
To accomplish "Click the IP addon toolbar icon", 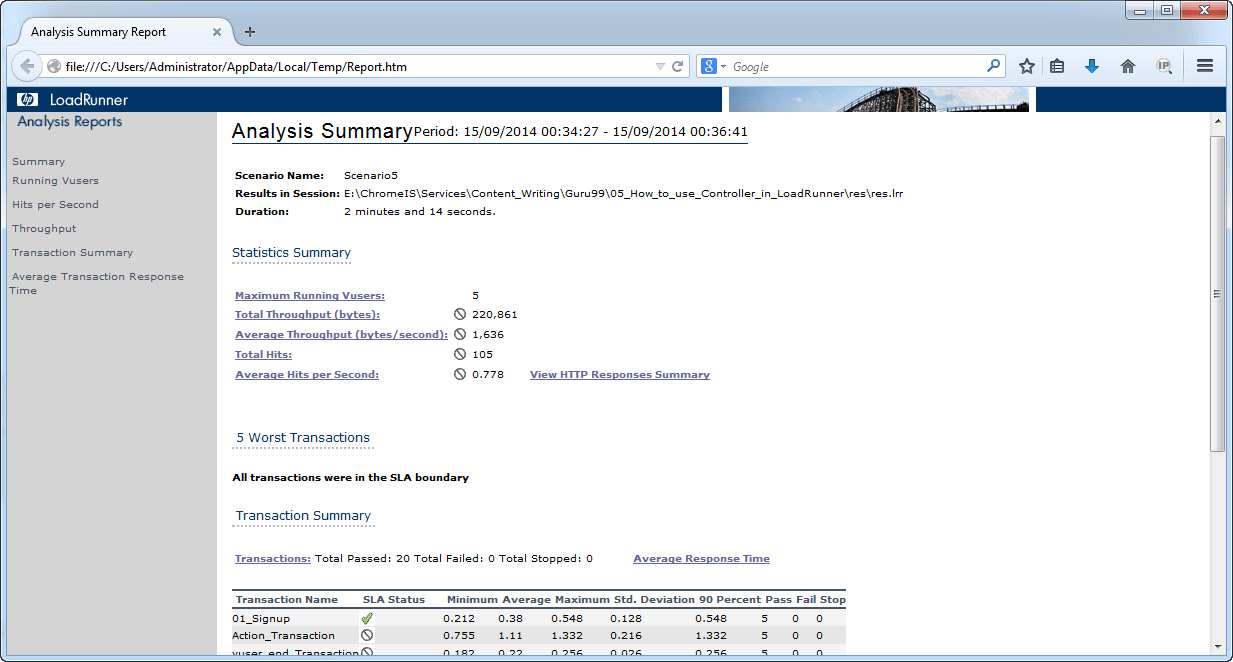I will point(1163,66).
